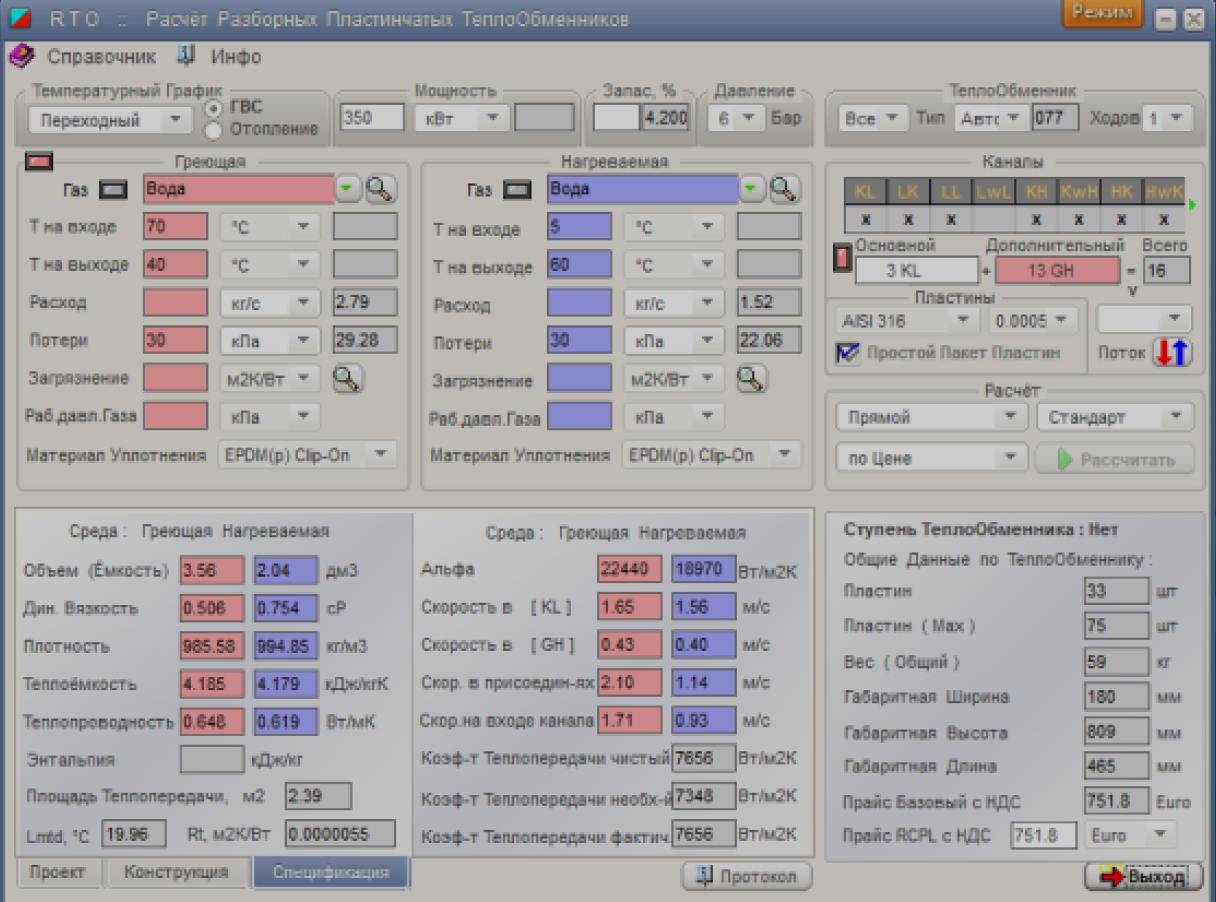Click the magnifier next to heated medium Вода
The image size is (1216, 902).
tap(784, 188)
